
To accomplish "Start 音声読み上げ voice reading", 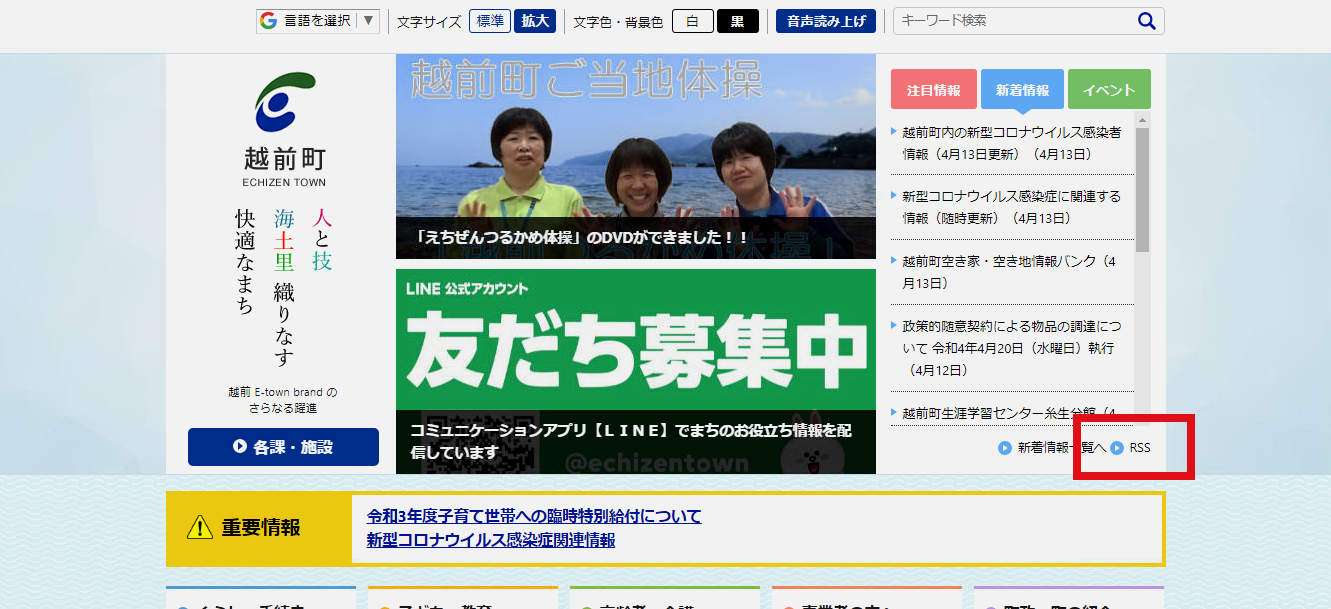I will pos(826,21).
